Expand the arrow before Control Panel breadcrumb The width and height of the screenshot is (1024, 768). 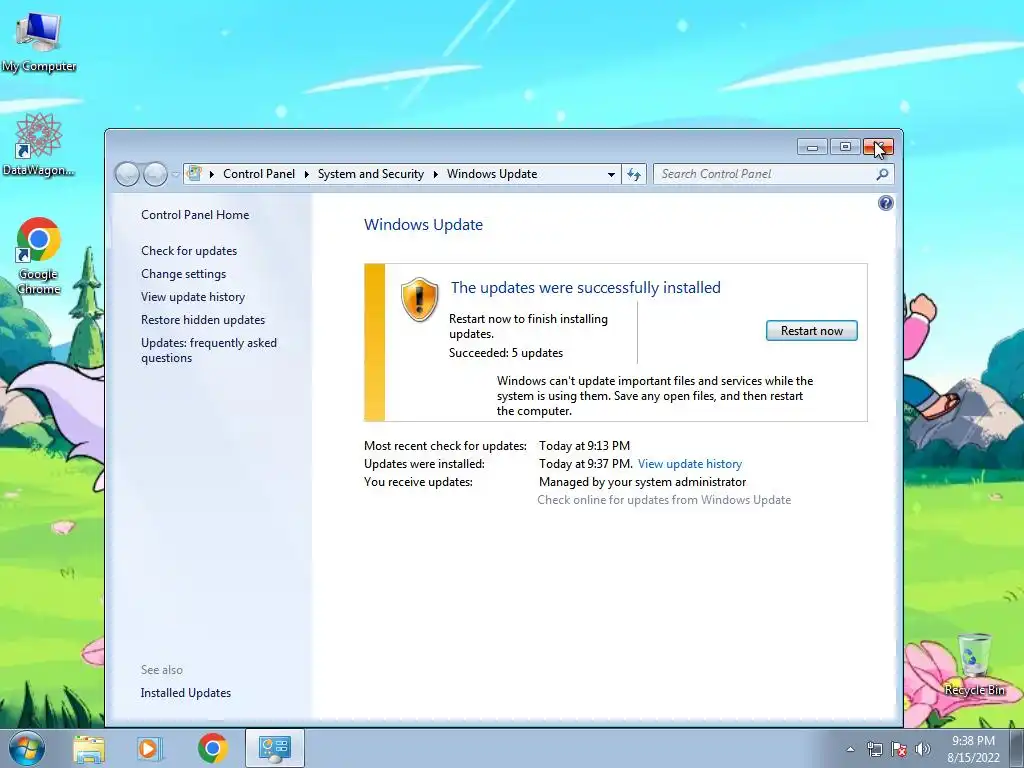[212, 174]
